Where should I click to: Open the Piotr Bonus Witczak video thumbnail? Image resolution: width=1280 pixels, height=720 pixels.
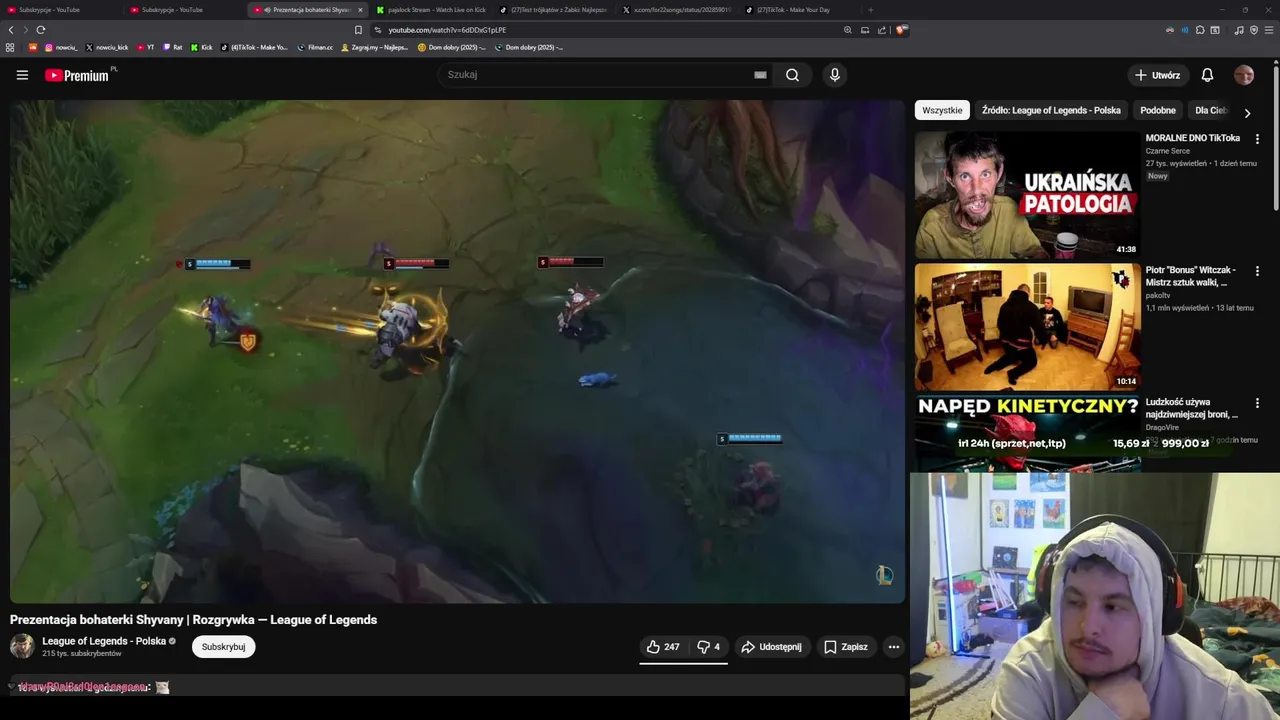pyautogui.click(x=1027, y=327)
